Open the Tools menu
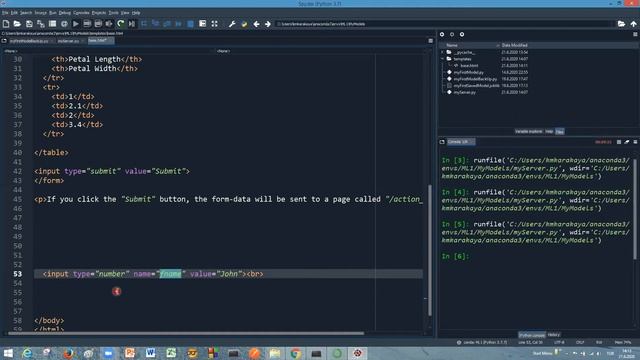This screenshot has width=640, height=360. click(113, 13)
